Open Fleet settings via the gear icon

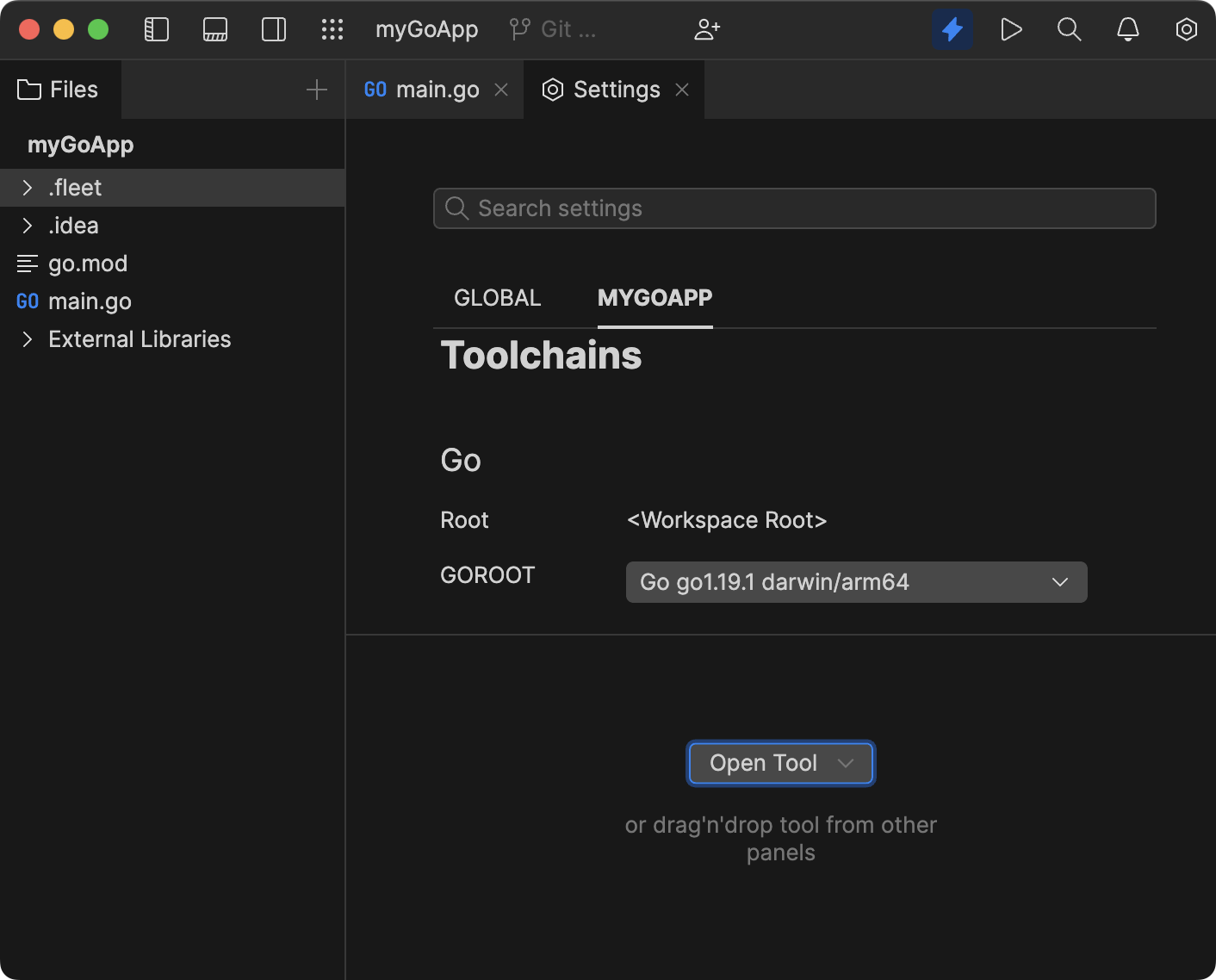pyautogui.click(x=1186, y=28)
